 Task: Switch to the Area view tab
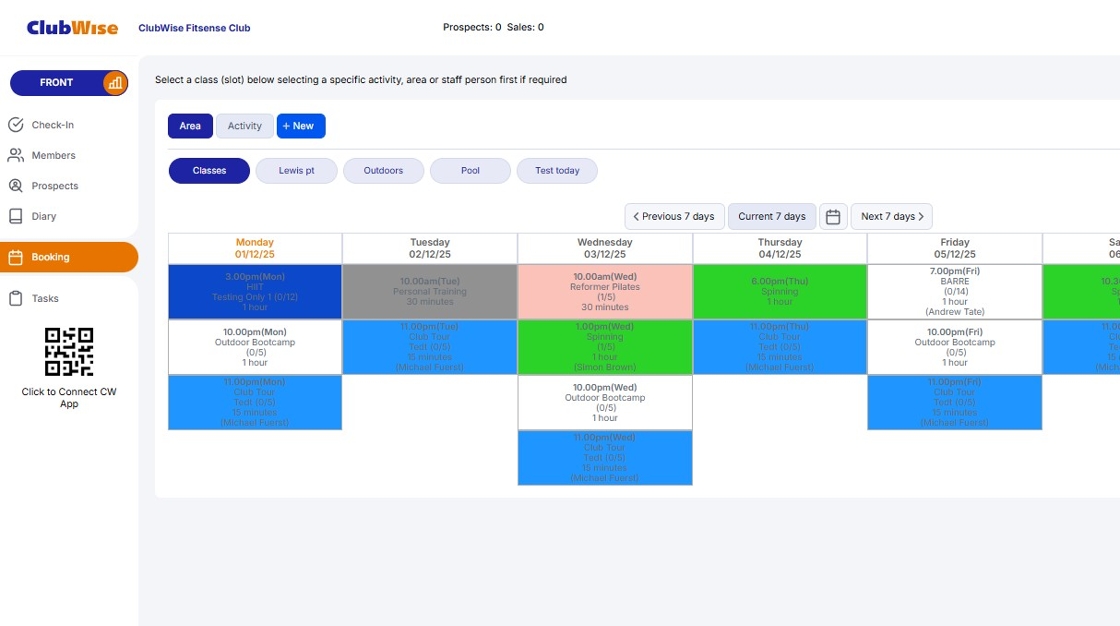click(x=190, y=126)
